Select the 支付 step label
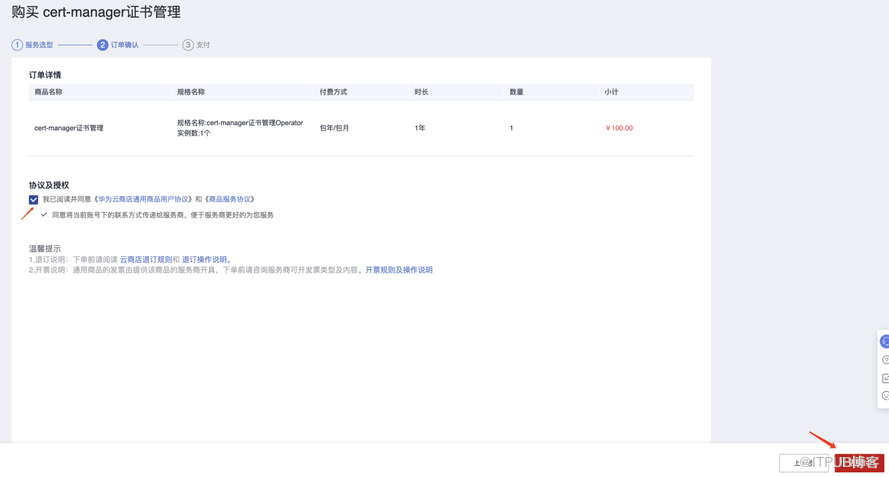The image size is (889, 477). (203, 45)
